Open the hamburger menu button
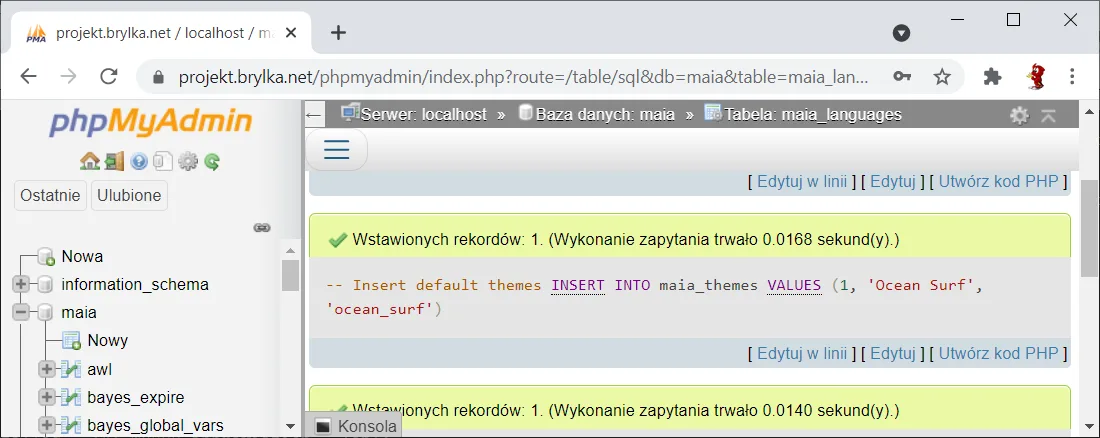 (336, 150)
